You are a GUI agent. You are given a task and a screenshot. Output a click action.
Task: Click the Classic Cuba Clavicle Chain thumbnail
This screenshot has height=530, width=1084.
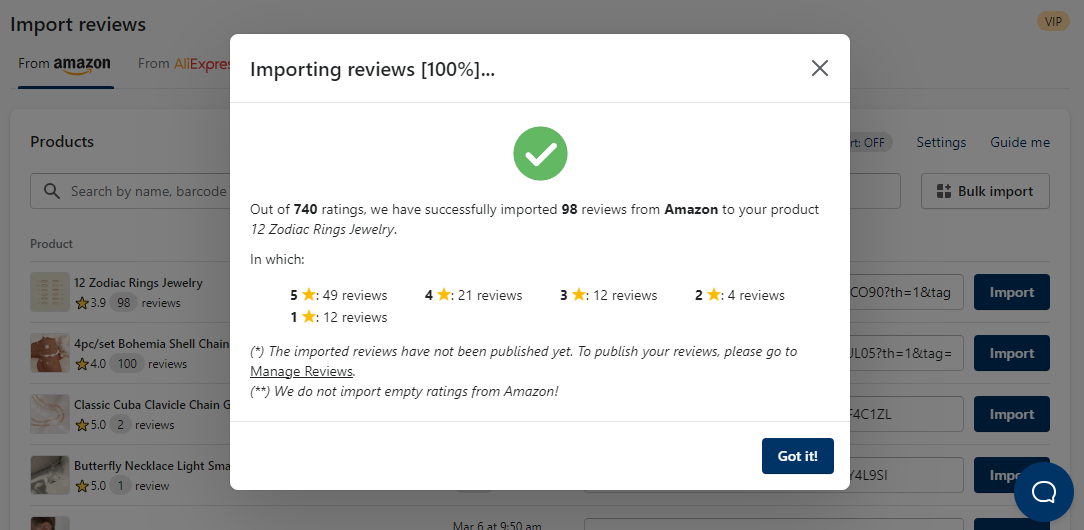[x=50, y=414]
